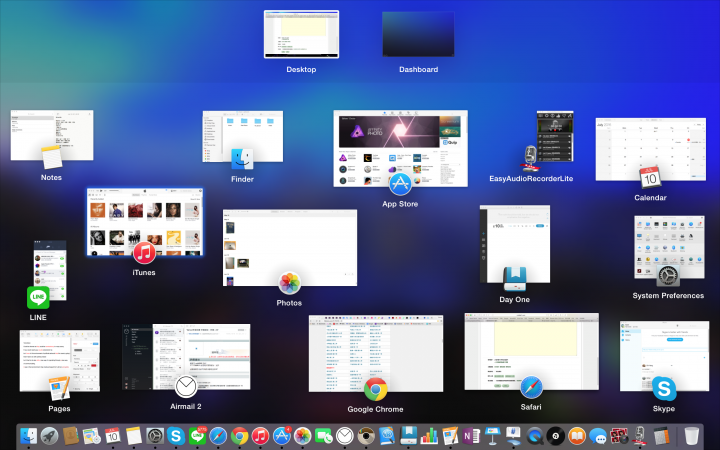Open the Contacts book icon in the dock

coord(71,436)
